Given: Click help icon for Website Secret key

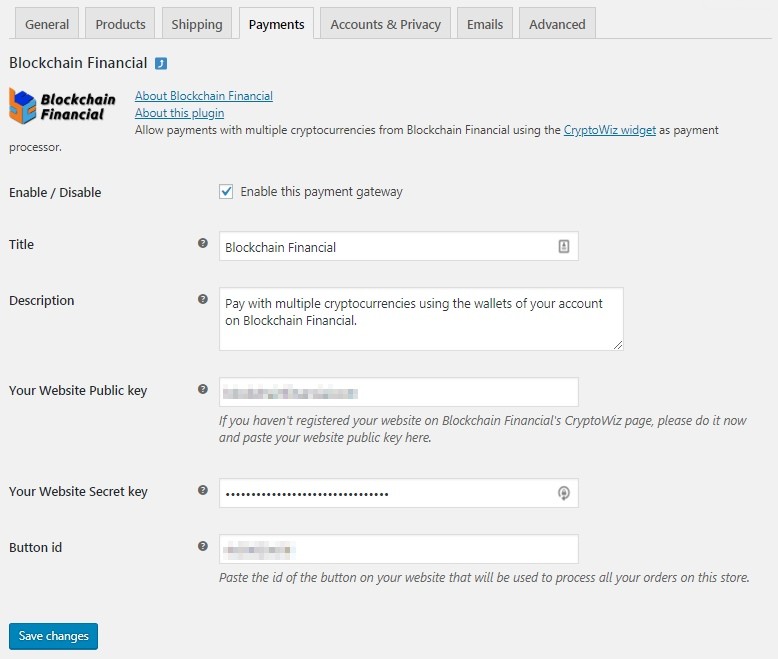Looking at the screenshot, I should click(203, 490).
